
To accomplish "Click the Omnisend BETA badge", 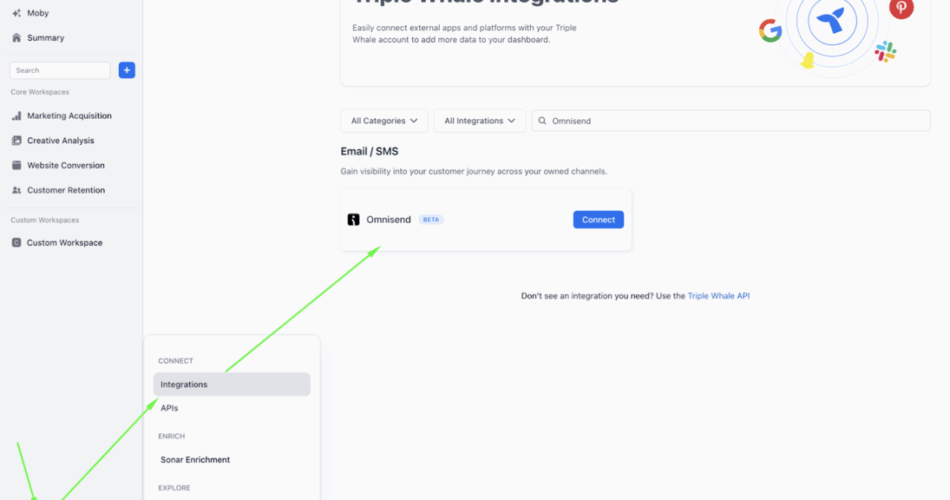I will point(431,220).
